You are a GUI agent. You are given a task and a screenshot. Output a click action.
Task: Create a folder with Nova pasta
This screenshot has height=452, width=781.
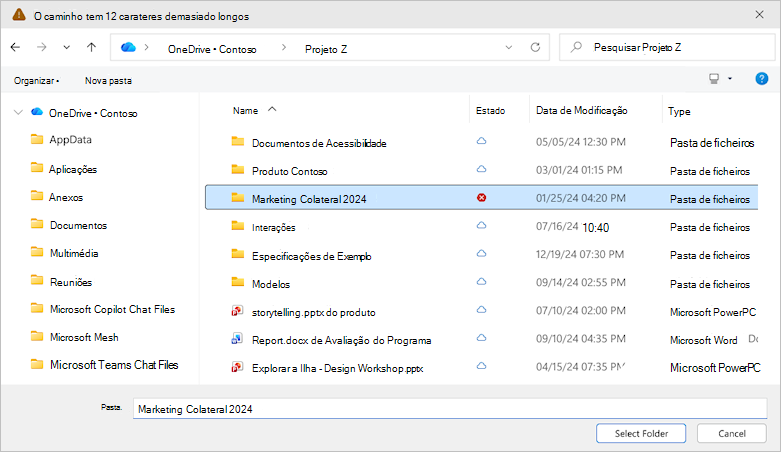click(x=108, y=81)
